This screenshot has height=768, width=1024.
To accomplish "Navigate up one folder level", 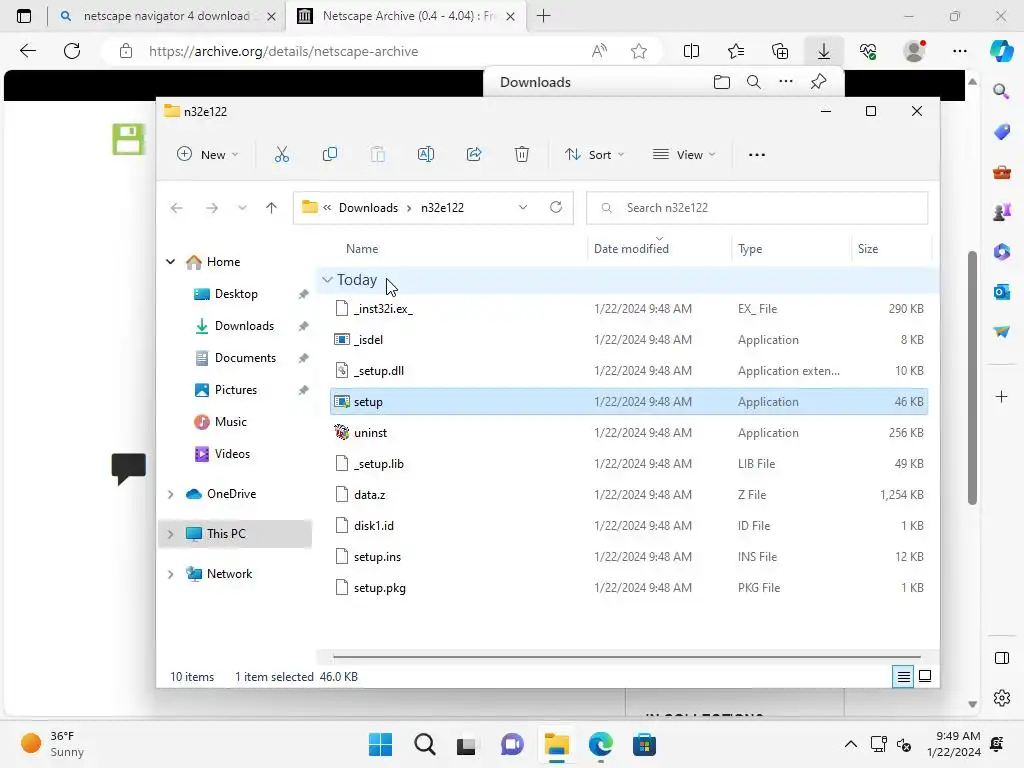I will tap(272, 208).
